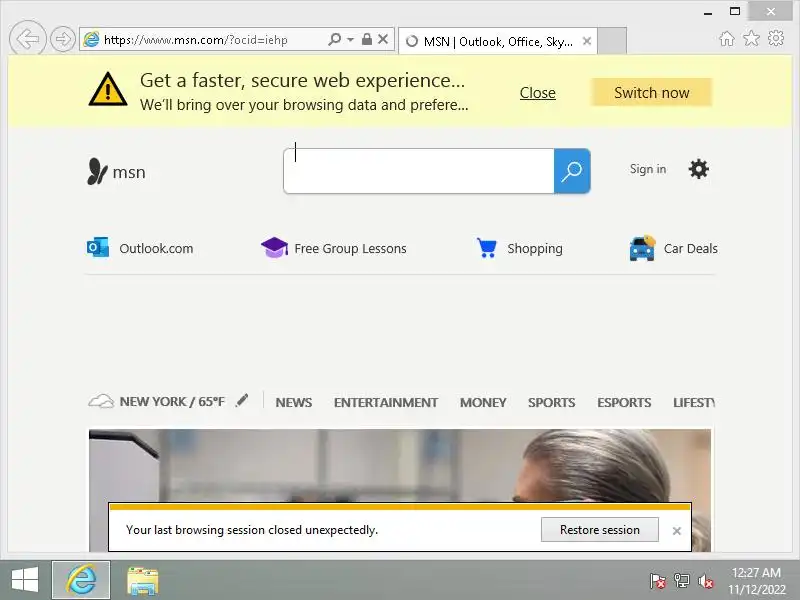
Task: Open Favorites with the star icon
Action: [751, 38]
